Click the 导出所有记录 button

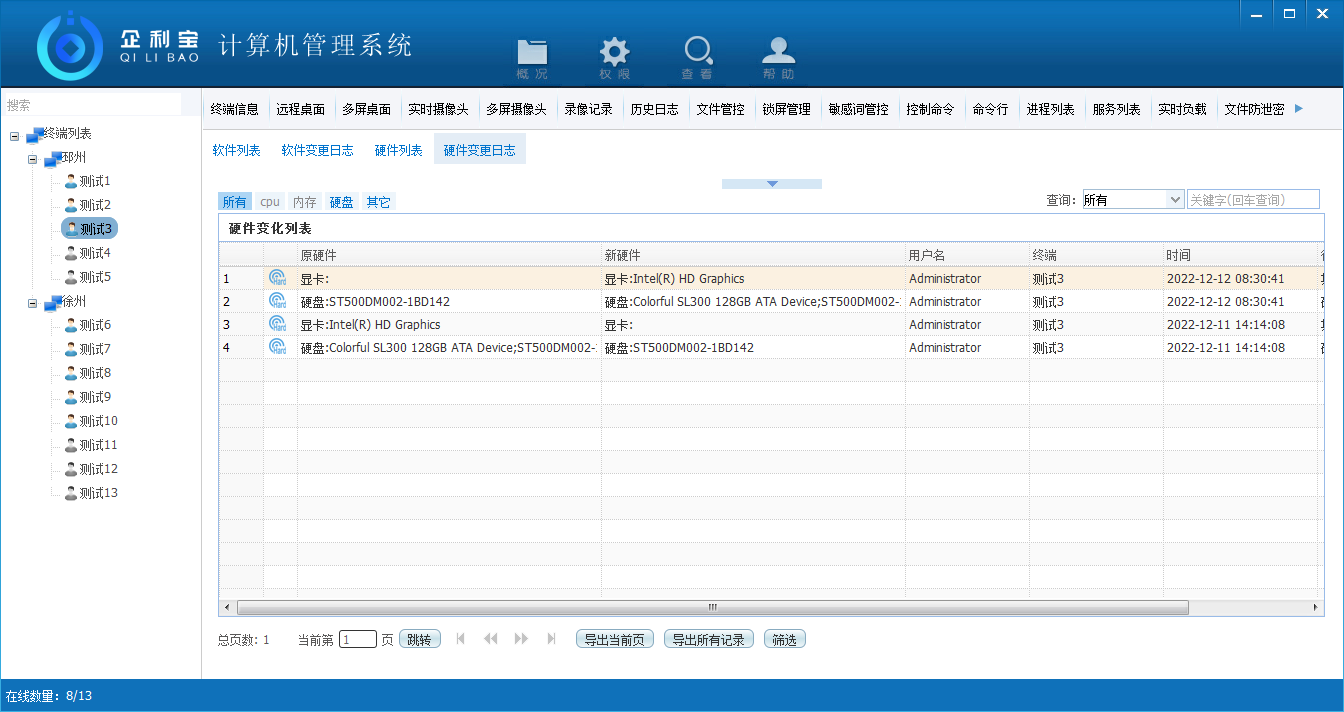pos(708,640)
